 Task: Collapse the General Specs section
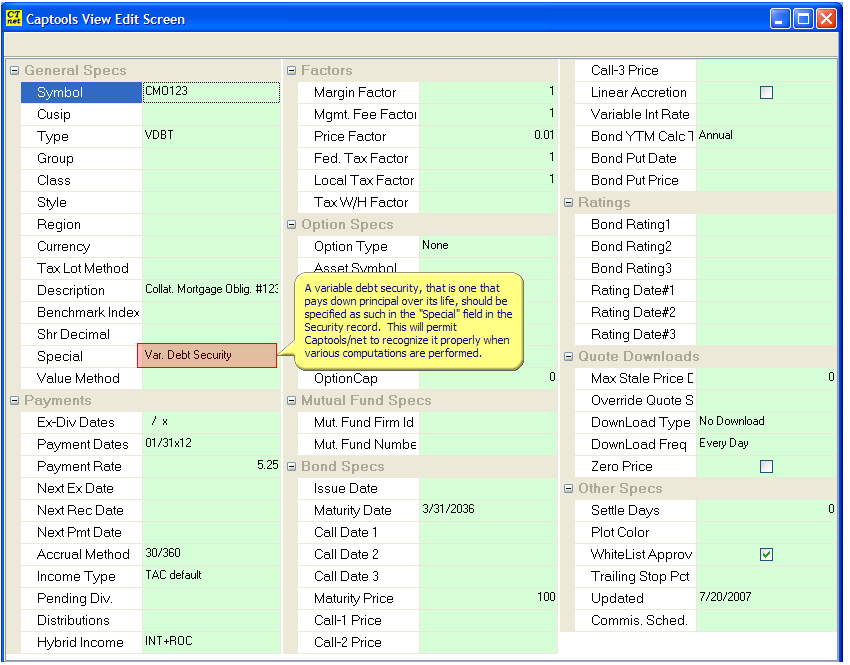[x=15, y=71]
